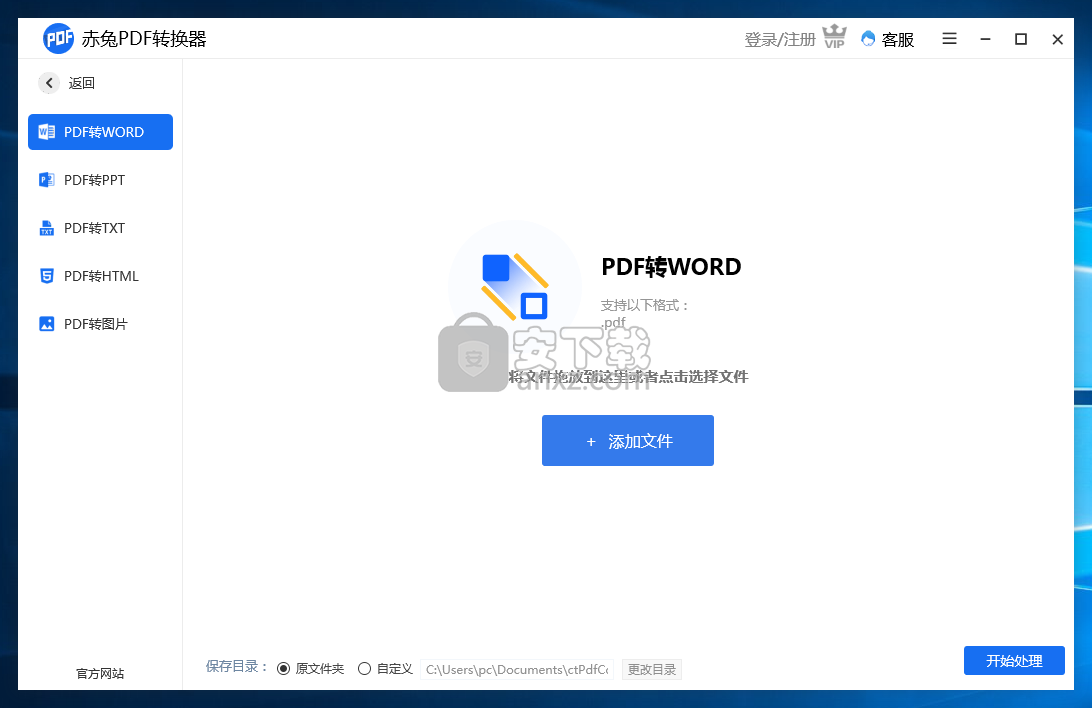Screen dimensions: 1092x708
Task: Open 登录/注册 login link
Action: 780,40
